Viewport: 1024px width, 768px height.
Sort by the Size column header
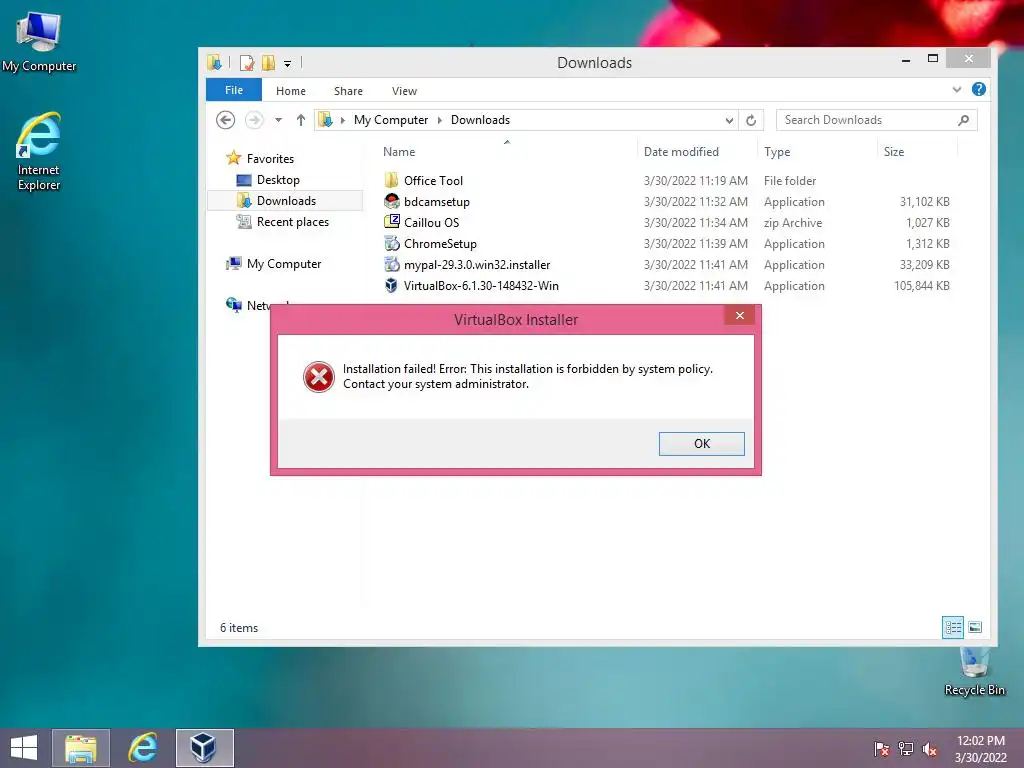(x=893, y=152)
